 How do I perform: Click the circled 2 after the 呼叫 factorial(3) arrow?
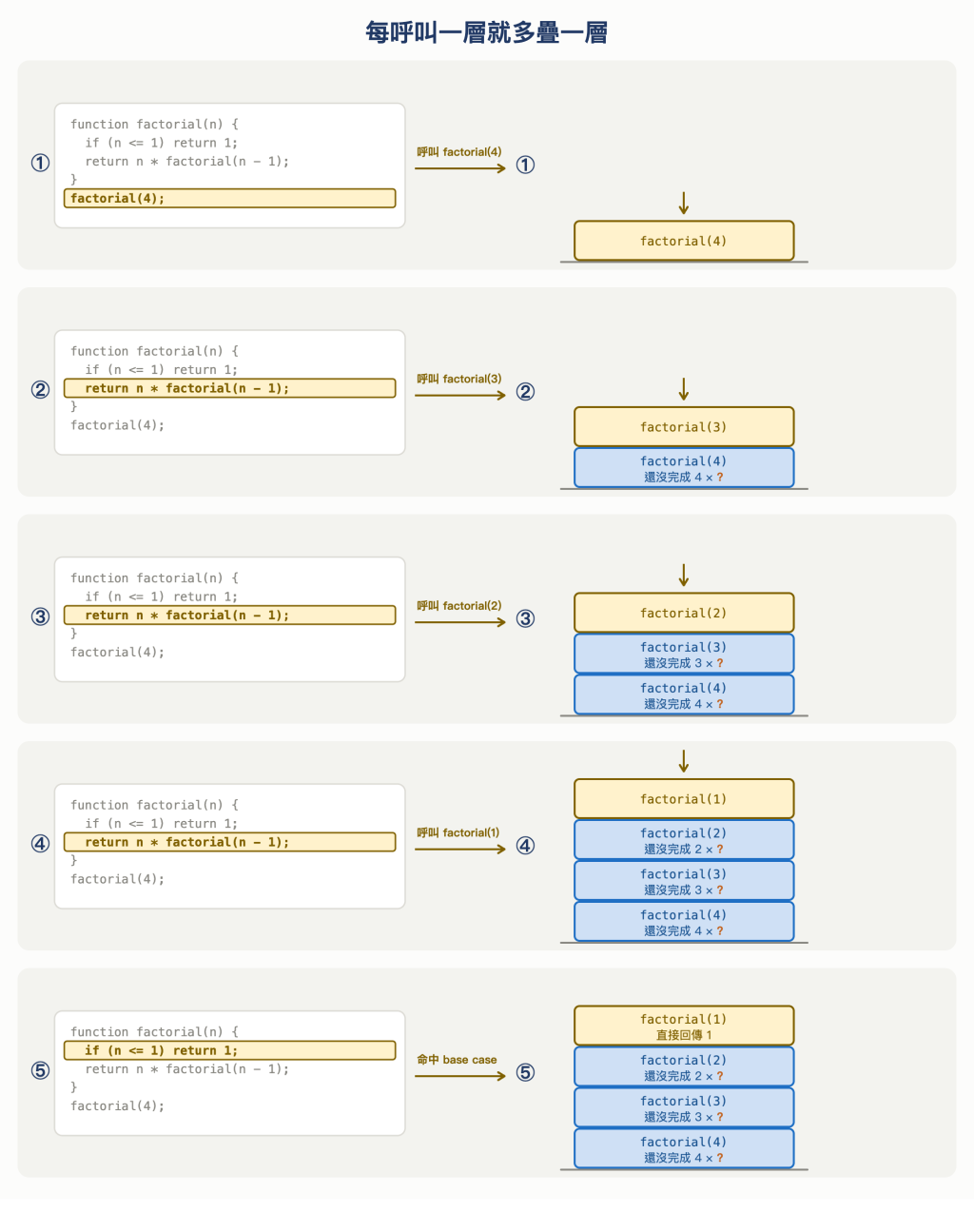coord(525,392)
